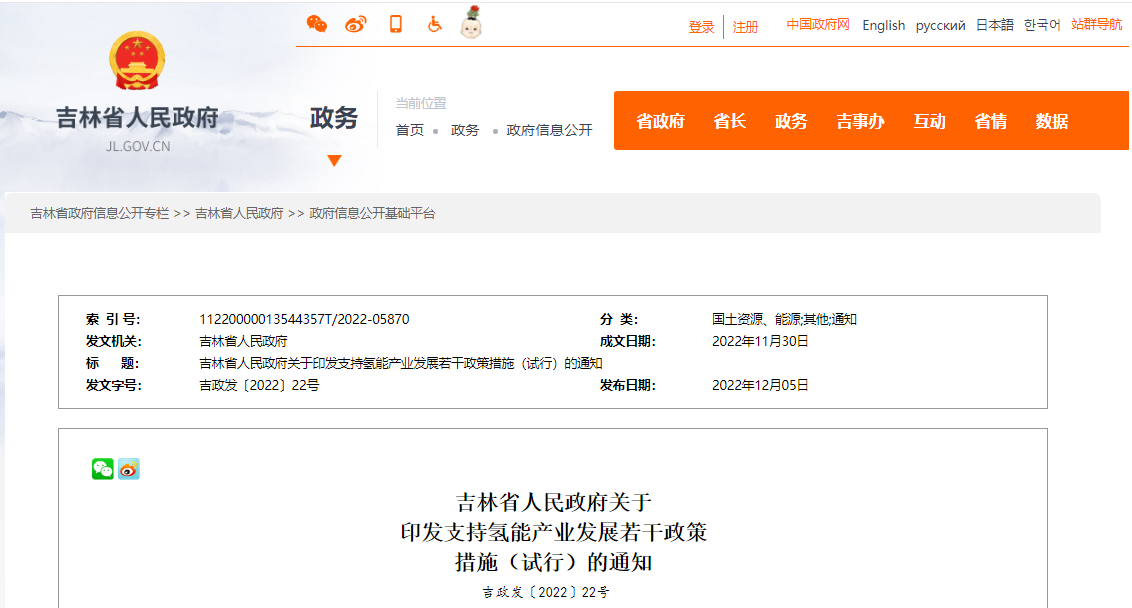Open the Weibo icon in top bar
This screenshot has width=1132, height=608.
(356, 24)
